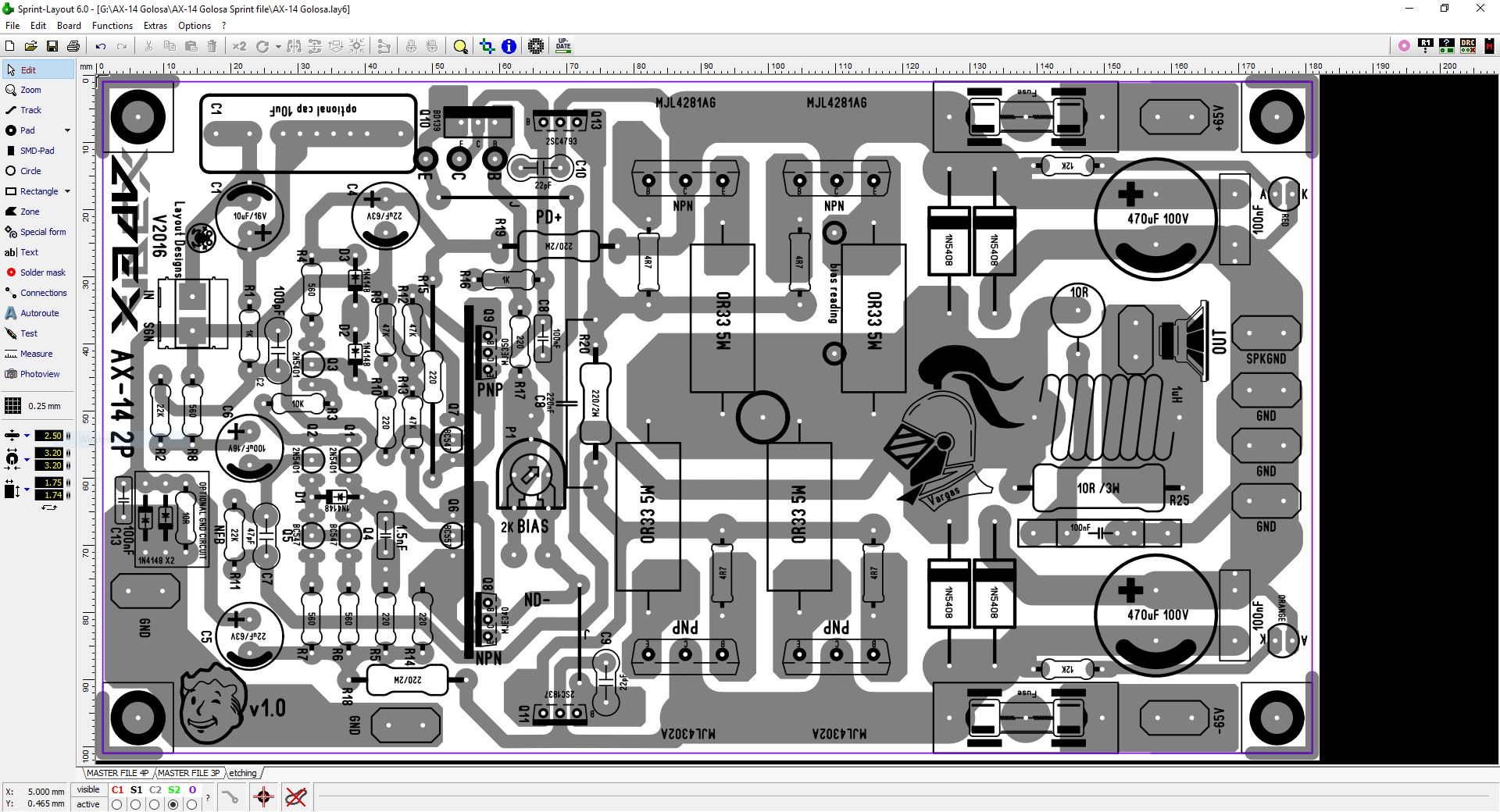Select the Zone tool
The image size is (1500, 812).
(x=37, y=212)
